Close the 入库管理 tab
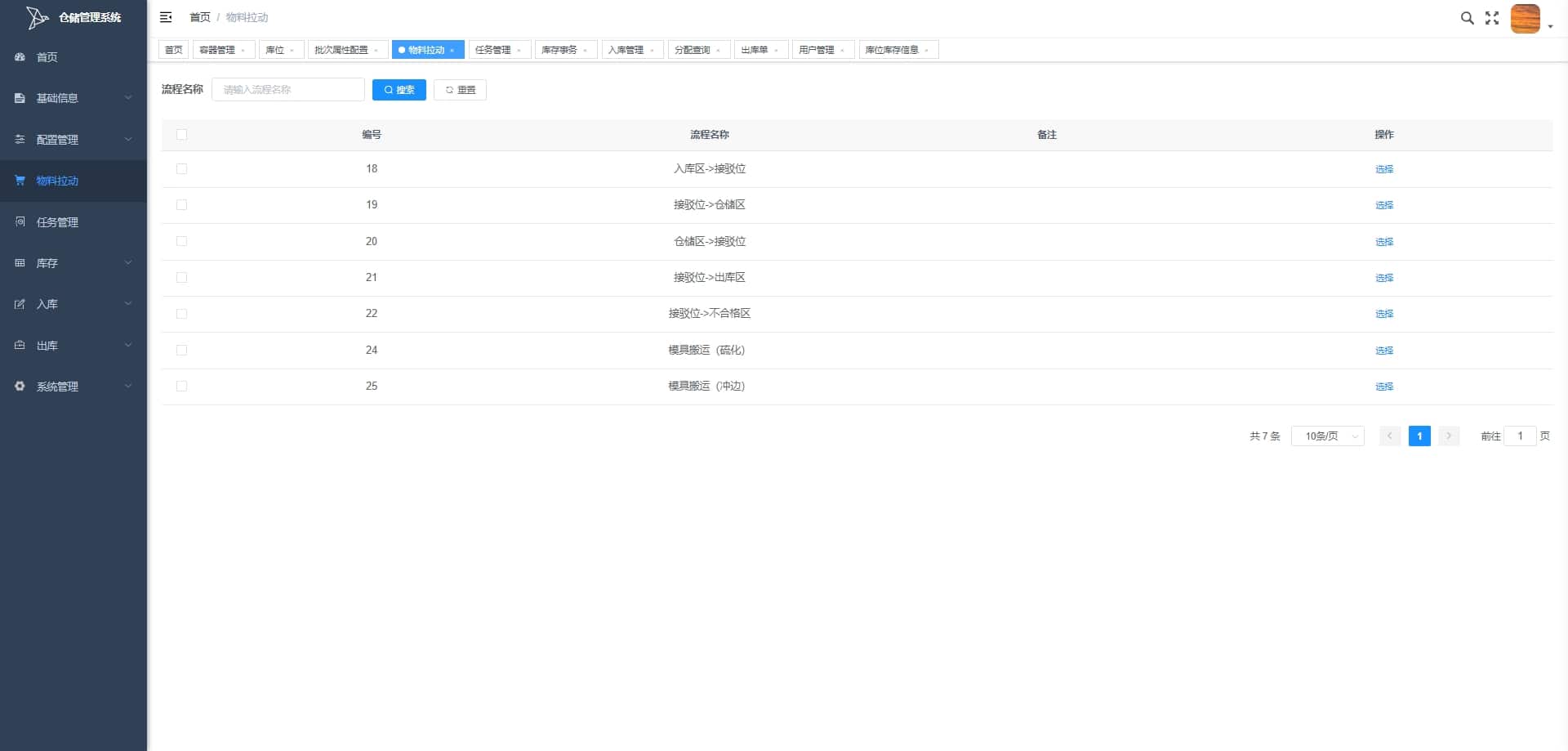Viewport: 1568px width, 751px height. point(653,51)
